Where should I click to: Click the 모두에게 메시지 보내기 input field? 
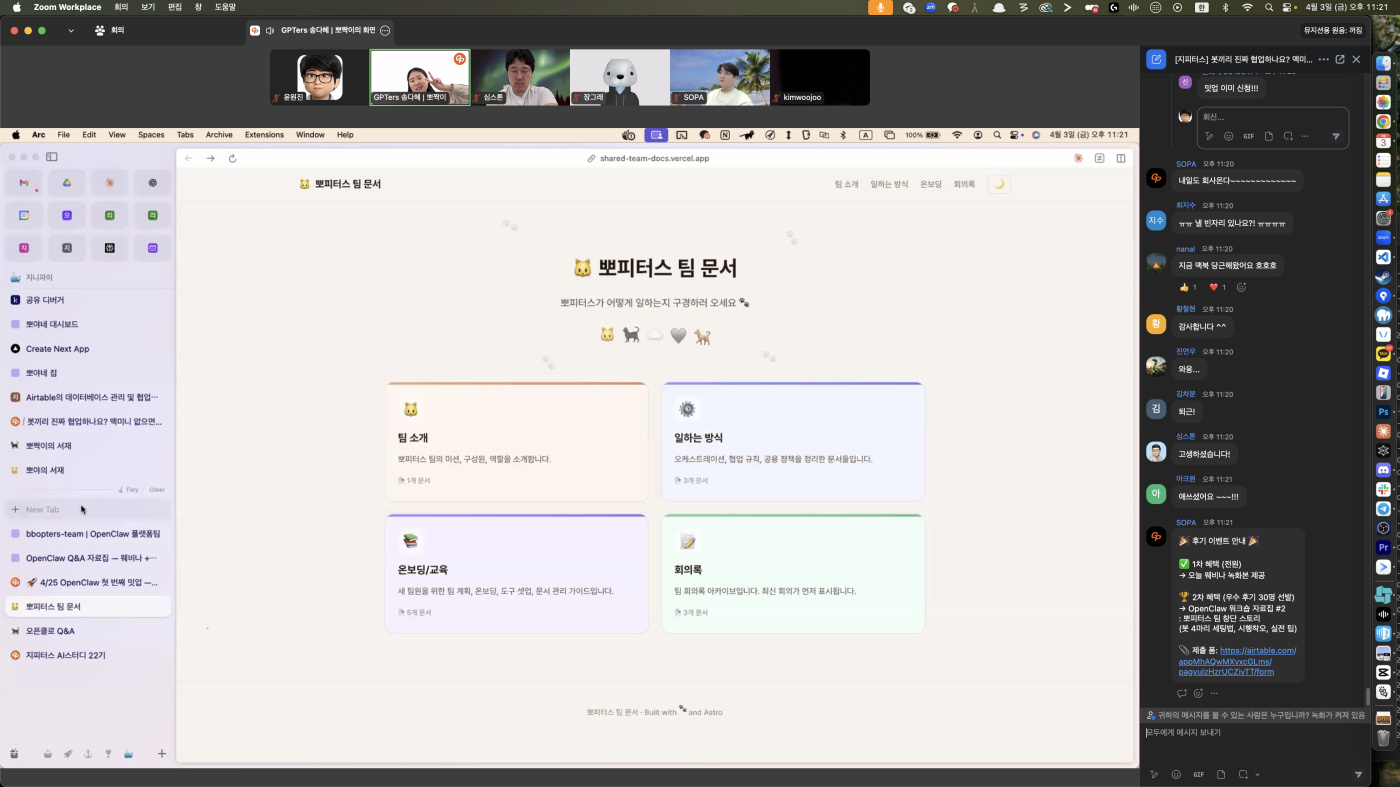pyautogui.click(x=1250, y=733)
